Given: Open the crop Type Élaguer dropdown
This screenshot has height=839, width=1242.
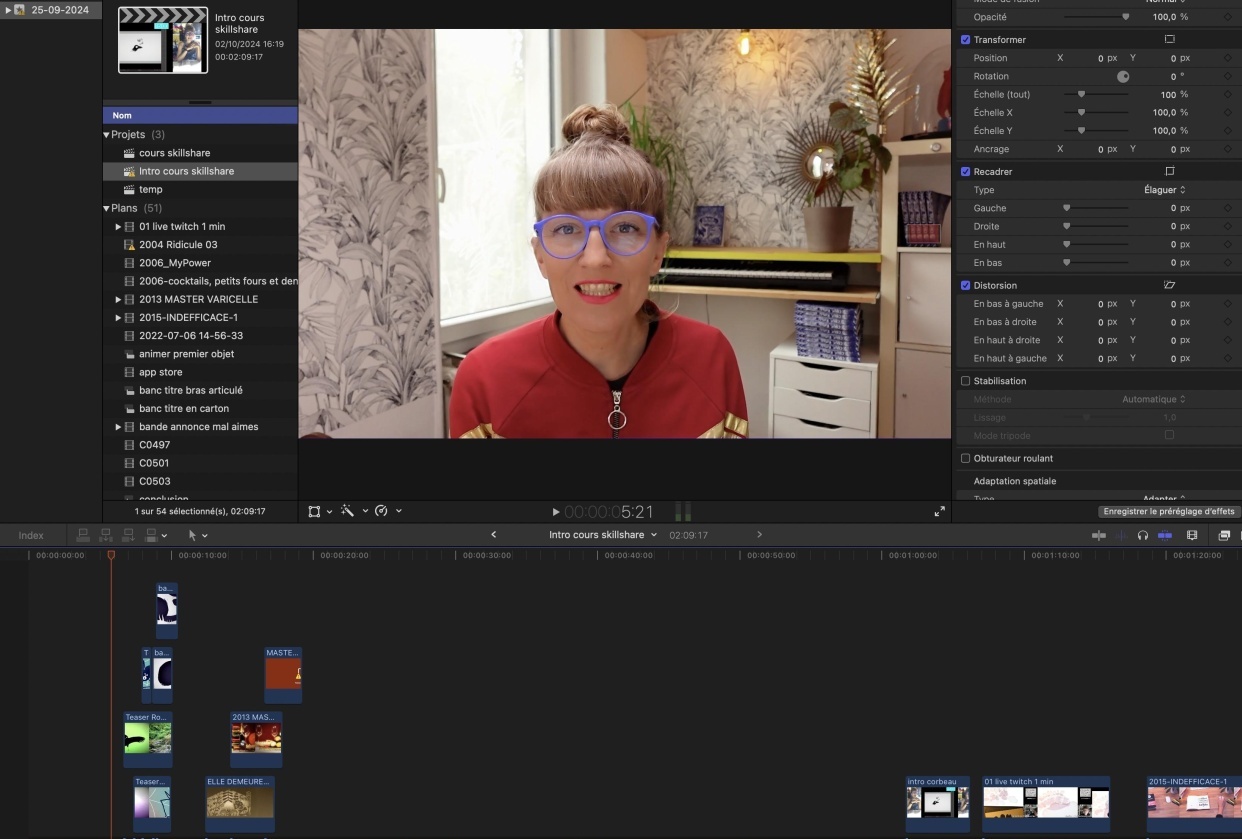Looking at the screenshot, I should (x=1165, y=190).
